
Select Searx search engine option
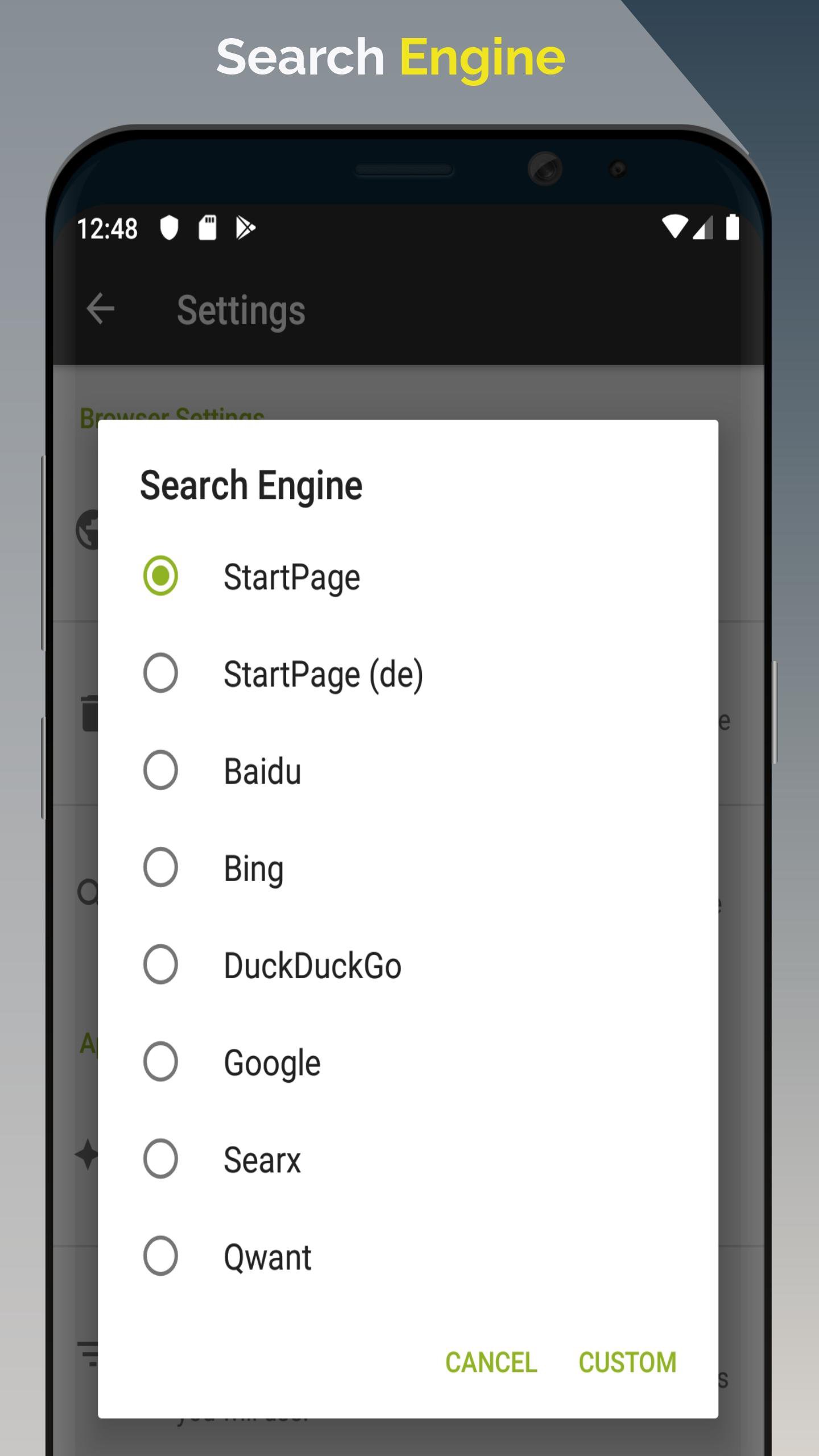coord(160,1159)
